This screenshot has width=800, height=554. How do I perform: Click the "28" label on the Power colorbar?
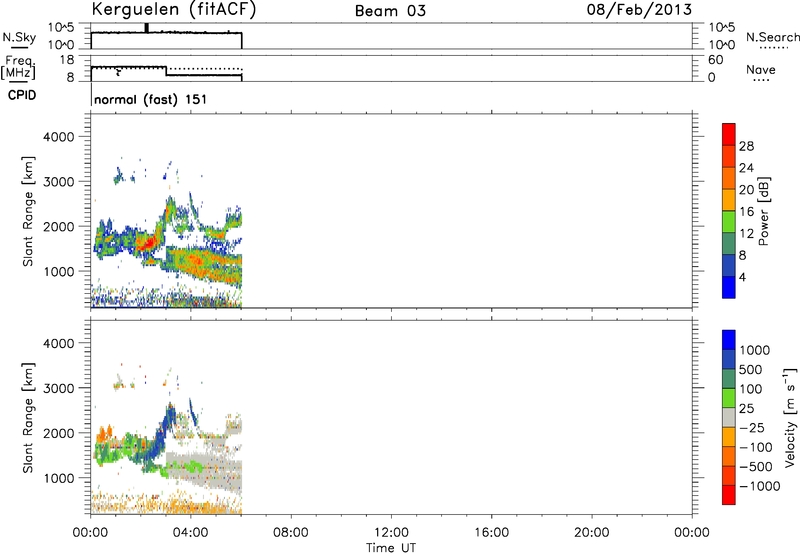(x=746, y=146)
